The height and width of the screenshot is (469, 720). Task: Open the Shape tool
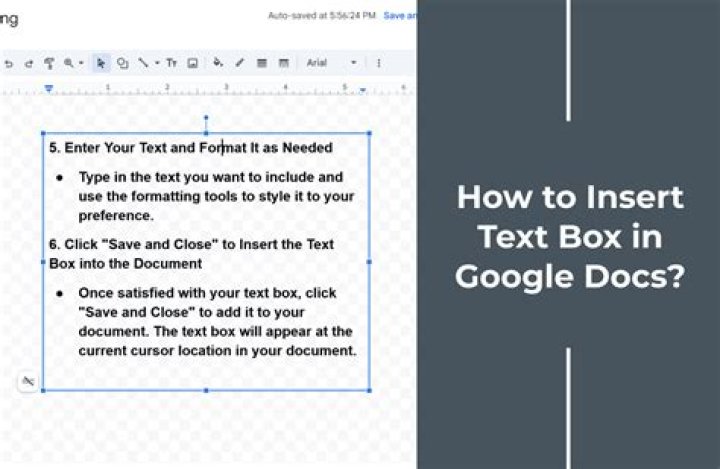click(122, 63)
